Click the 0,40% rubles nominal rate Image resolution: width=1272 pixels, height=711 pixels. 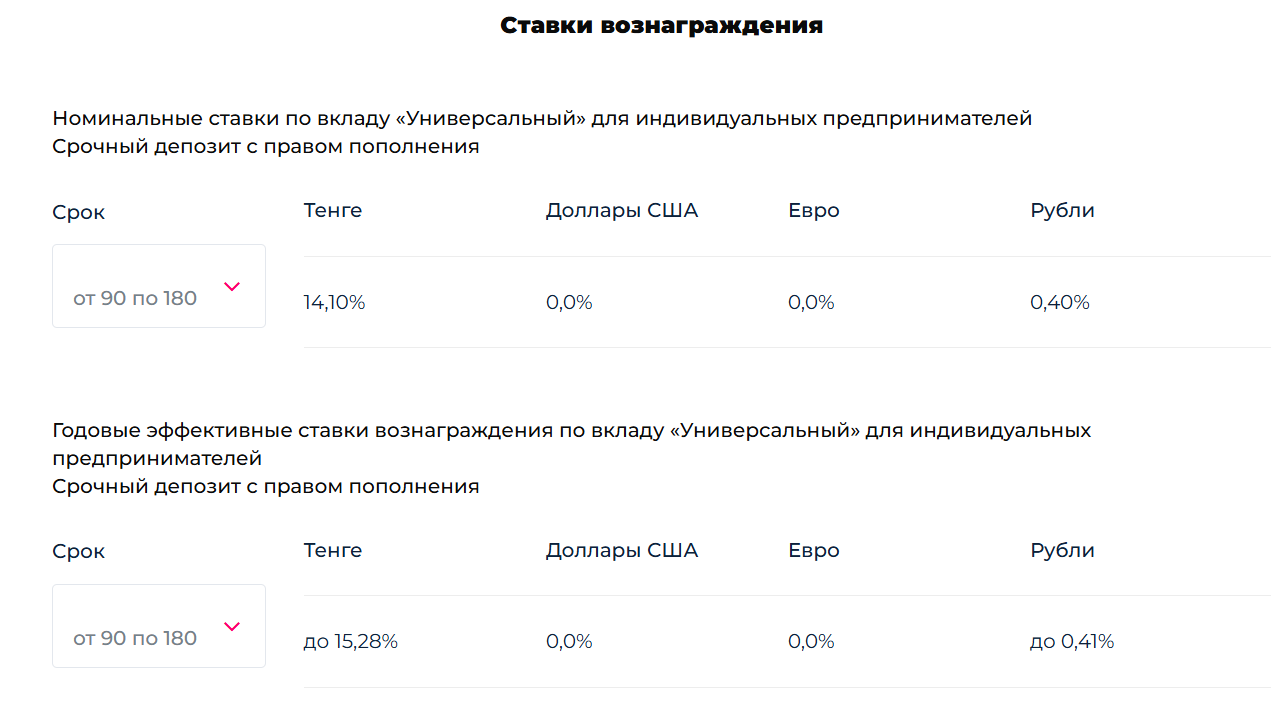pyautogui.click(x=1059, y=302)
